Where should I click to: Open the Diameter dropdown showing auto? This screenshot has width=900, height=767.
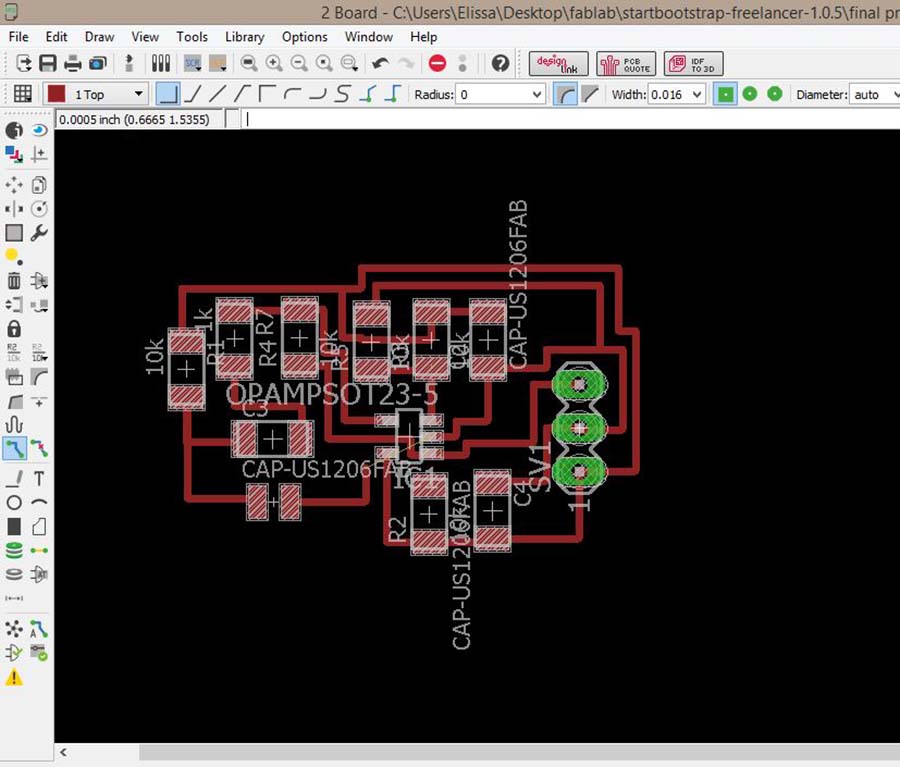point(874,94)
